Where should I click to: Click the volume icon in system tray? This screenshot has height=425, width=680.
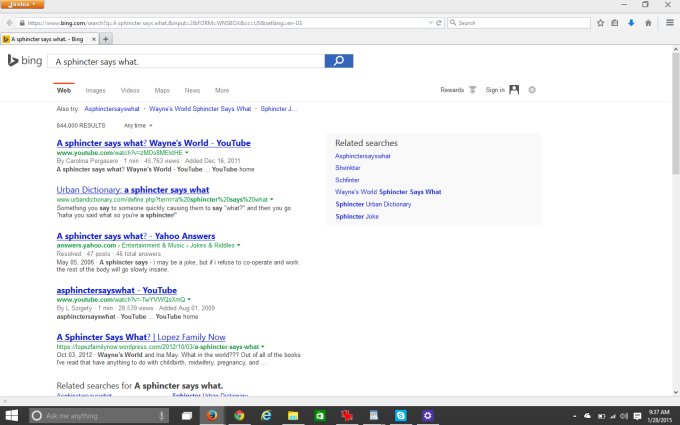point(624,416)
